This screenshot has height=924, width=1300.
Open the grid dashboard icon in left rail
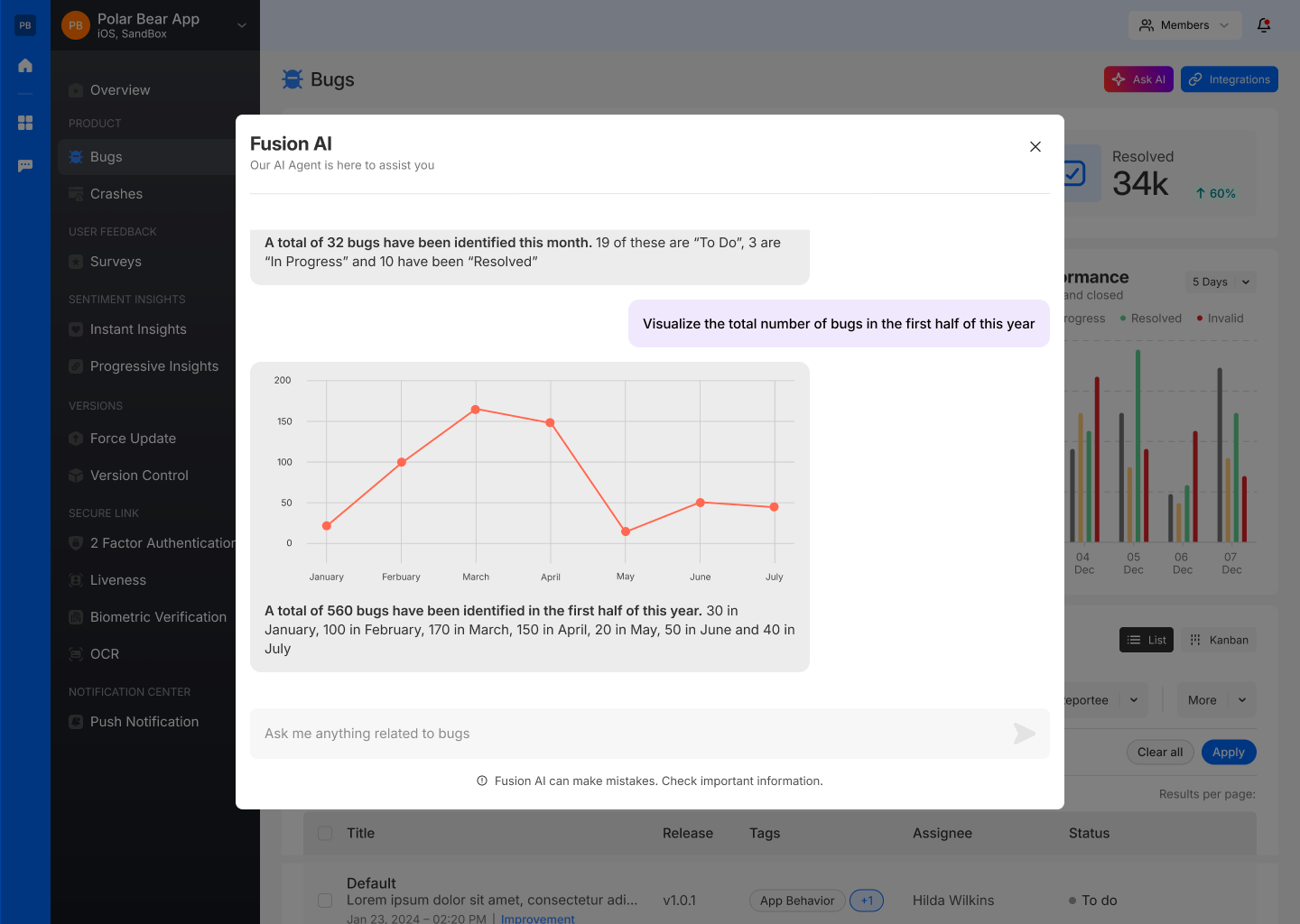tap(25, 123)
